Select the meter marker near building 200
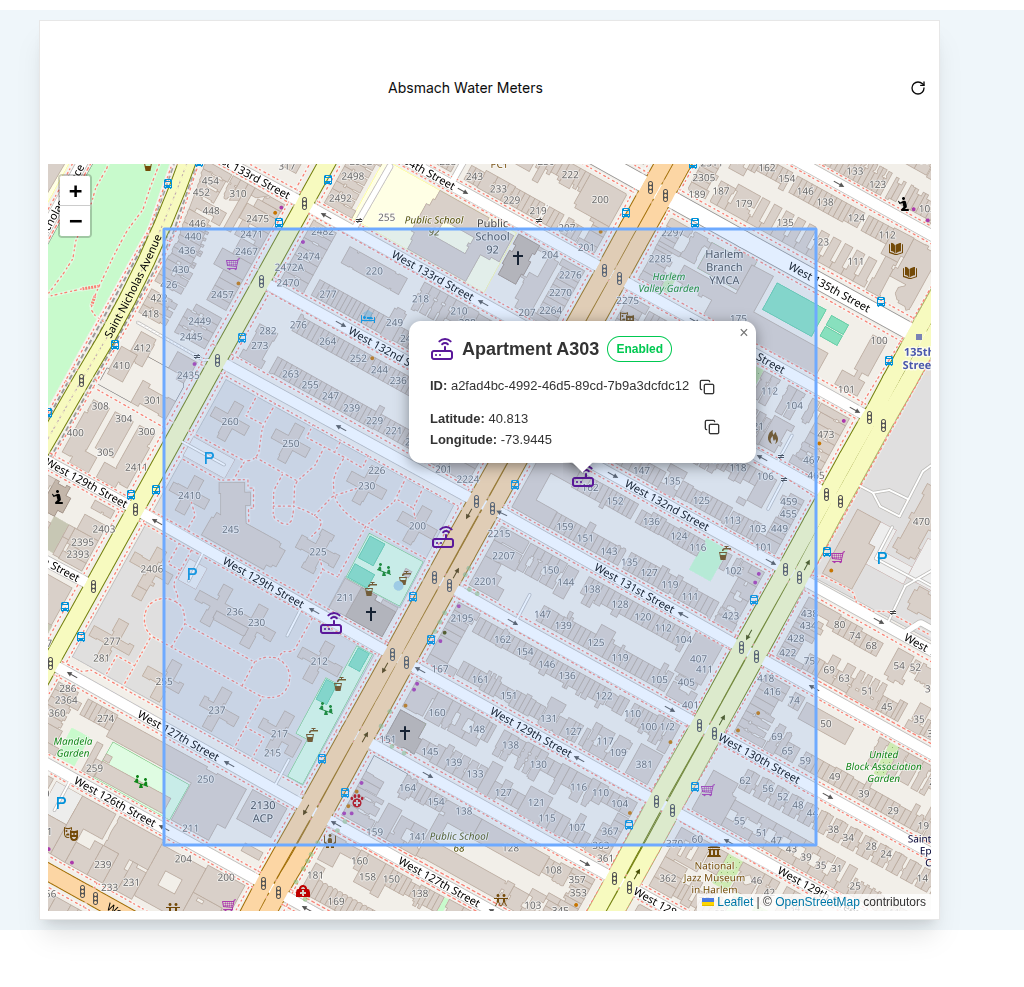 (443, 539)
